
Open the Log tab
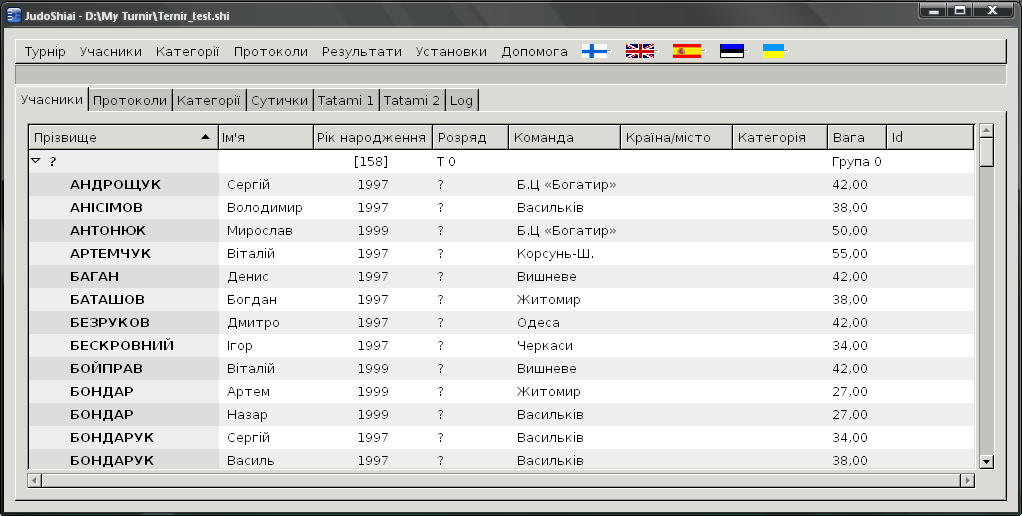click(461, 101)
